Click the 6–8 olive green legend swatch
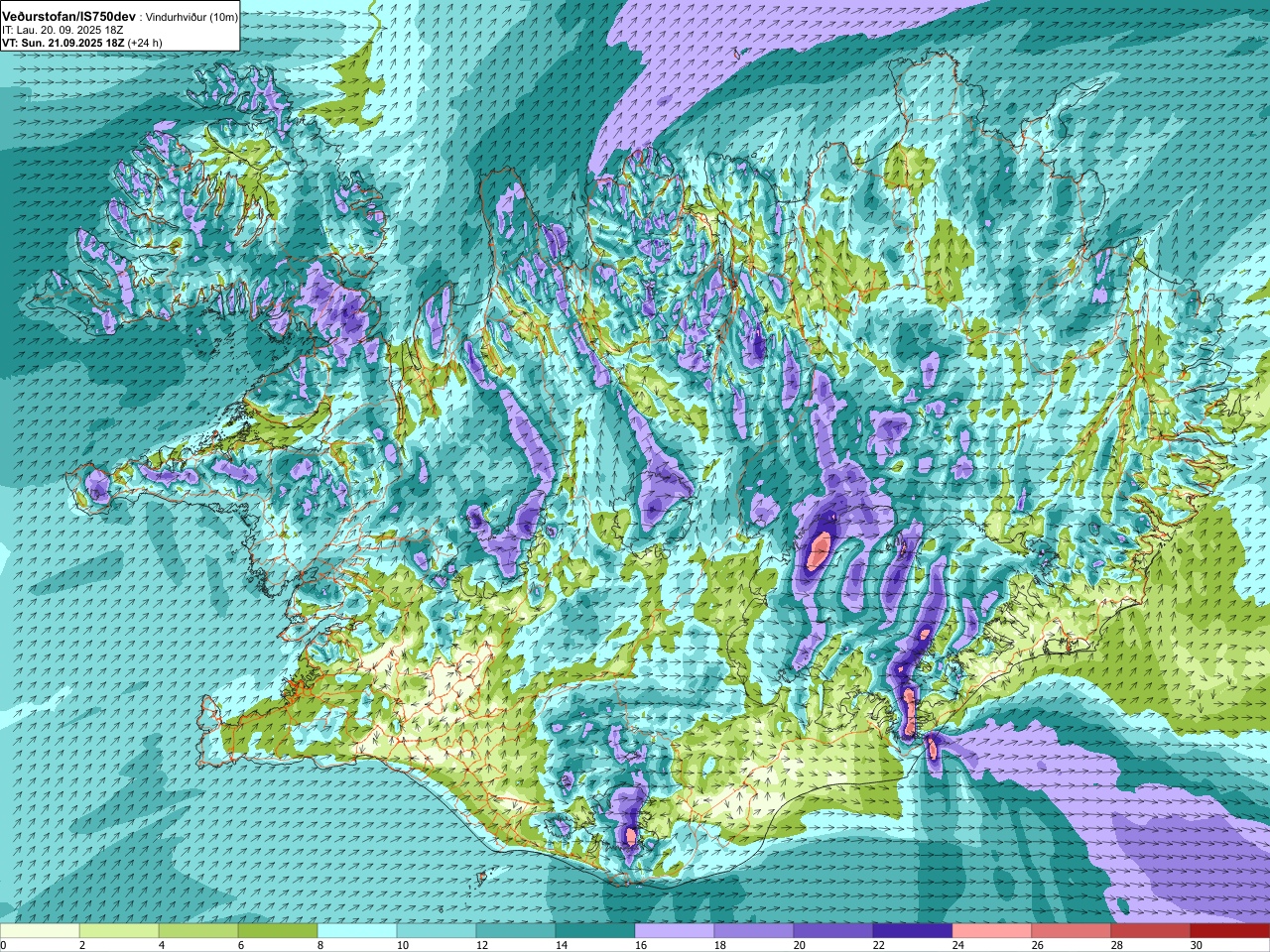Image resolution: width=1270 pixels, height=952 pixels. [278, 931]
